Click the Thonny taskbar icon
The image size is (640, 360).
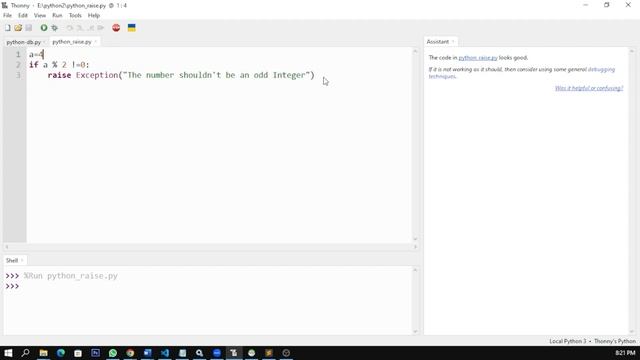point(234,353)
